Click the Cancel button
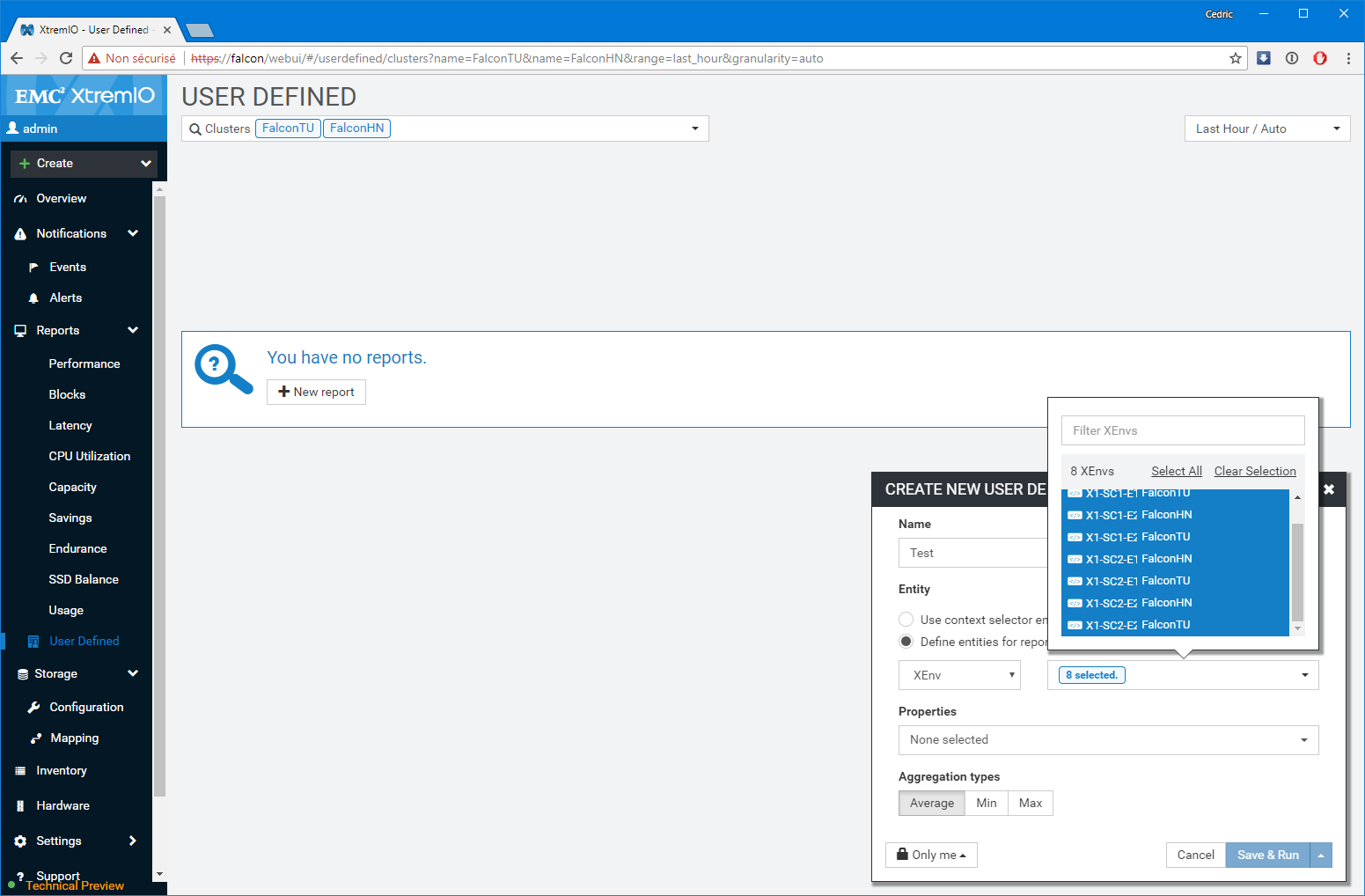This screenshot has height=896, width=1365. point(1195,855)
